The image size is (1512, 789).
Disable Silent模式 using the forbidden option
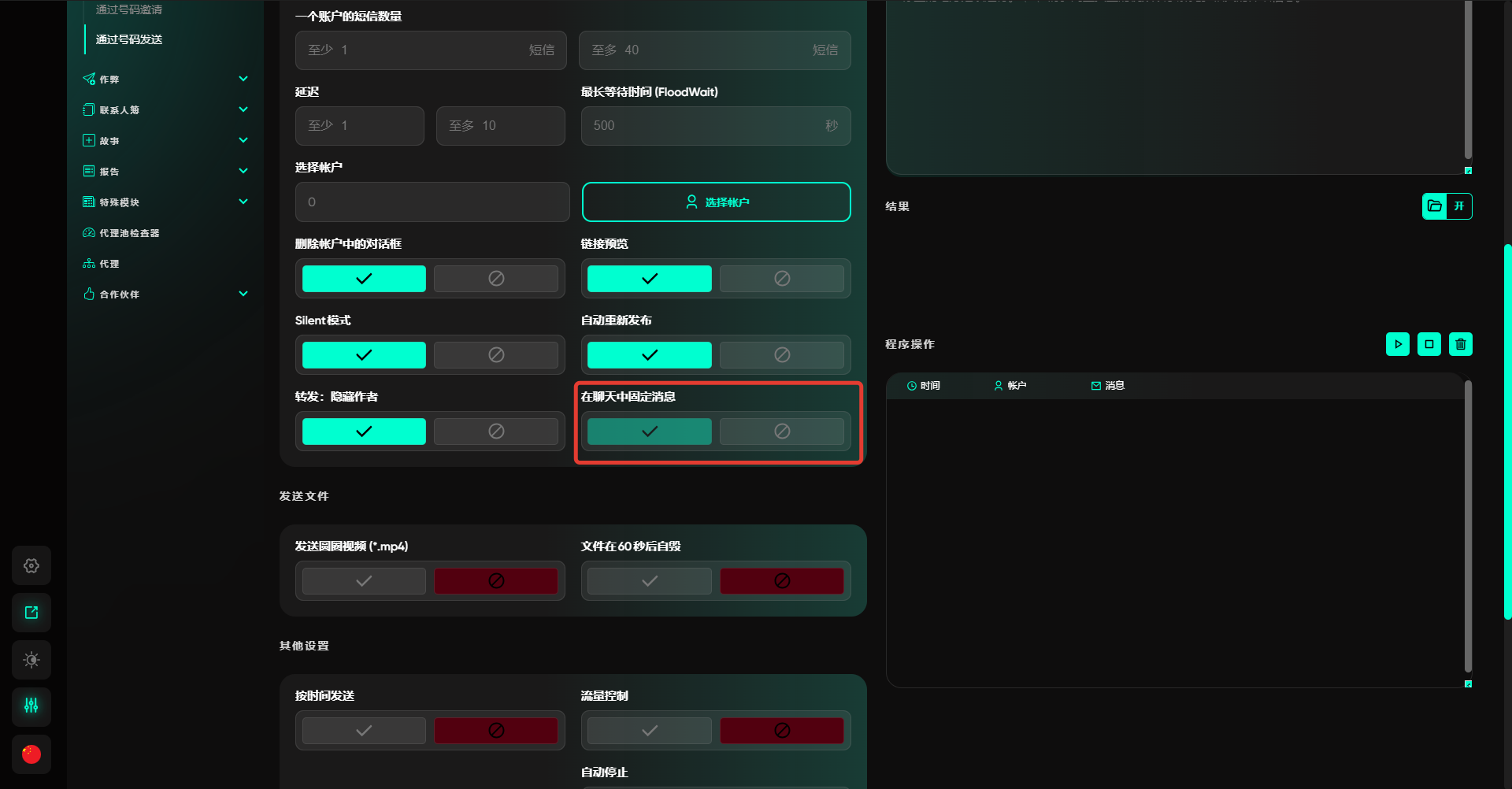(495, 355)
